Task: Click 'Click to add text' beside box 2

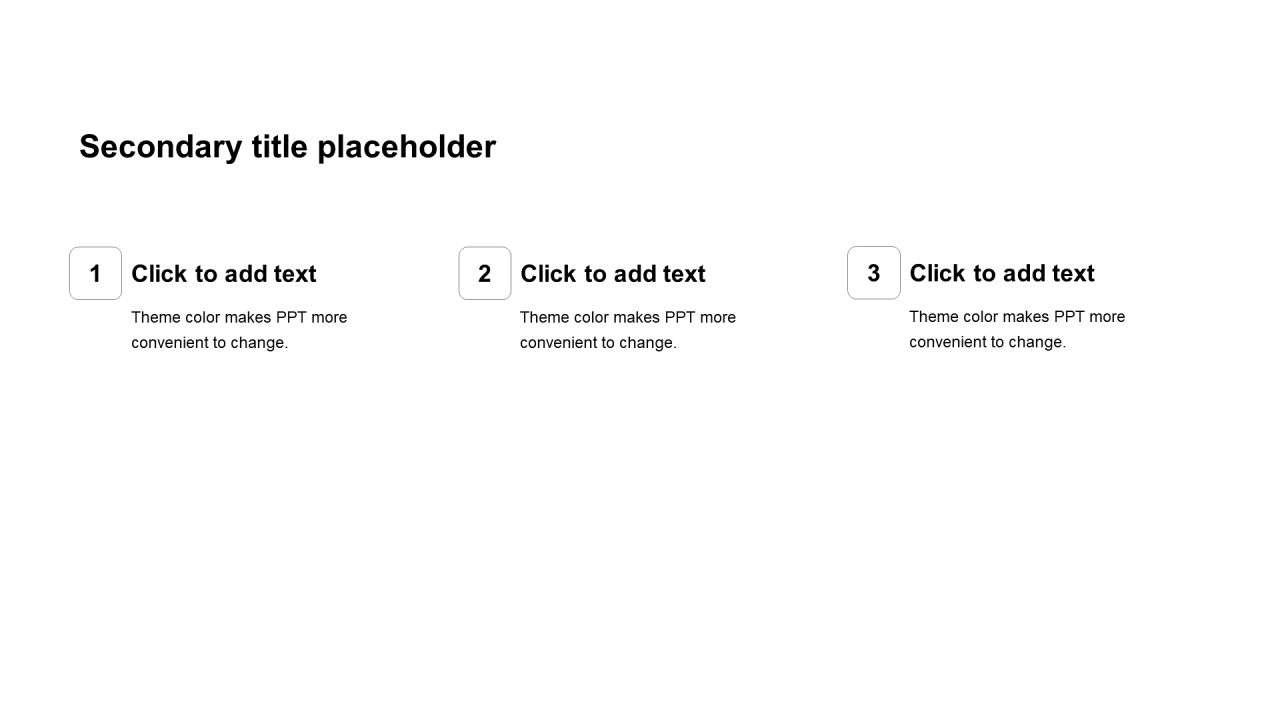Action: pyautogui.click(x=613, y=274)
